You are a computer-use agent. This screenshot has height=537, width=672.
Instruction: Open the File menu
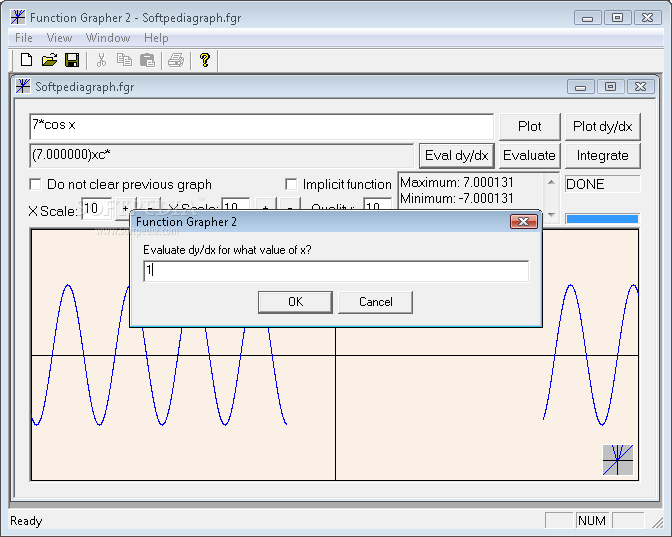point(24,38)
